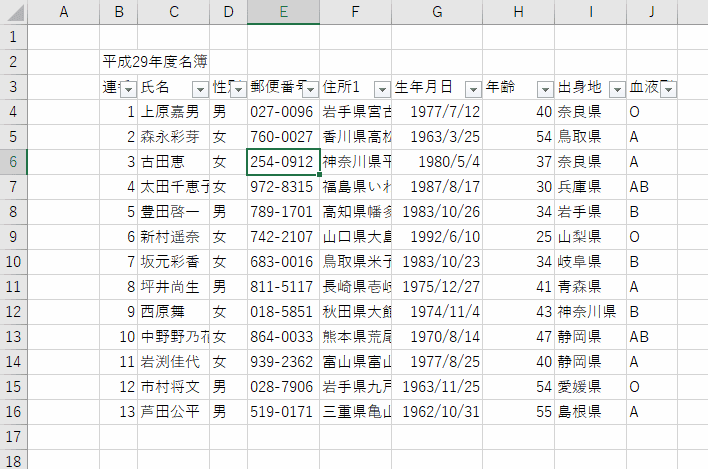Select row 6 header
This screenshot has height=469, width=708.
pos(13,162)
